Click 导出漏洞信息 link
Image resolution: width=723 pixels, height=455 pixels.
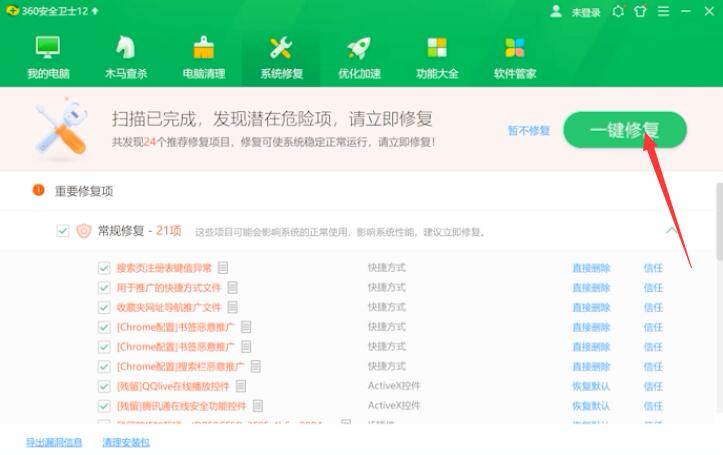point(54,443)
